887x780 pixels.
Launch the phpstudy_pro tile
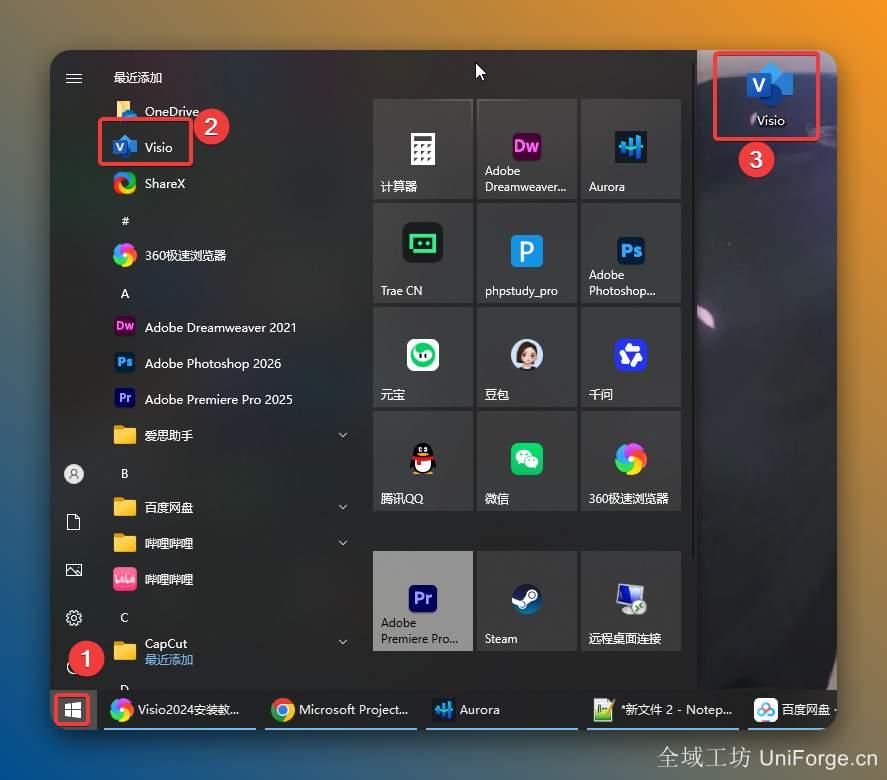click(x=527, y=253)
